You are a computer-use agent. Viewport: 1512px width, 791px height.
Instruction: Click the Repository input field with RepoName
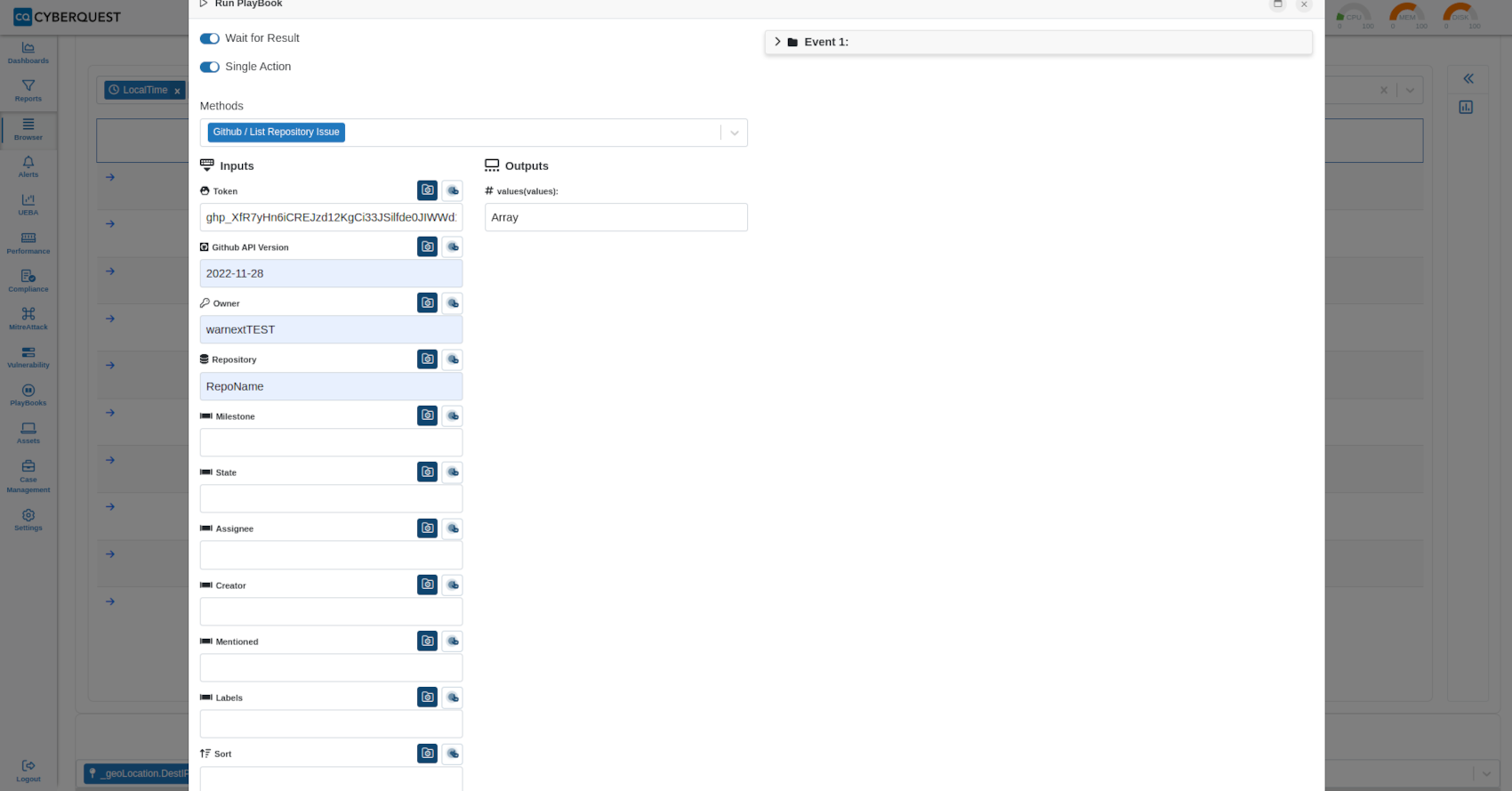[331, 386]
